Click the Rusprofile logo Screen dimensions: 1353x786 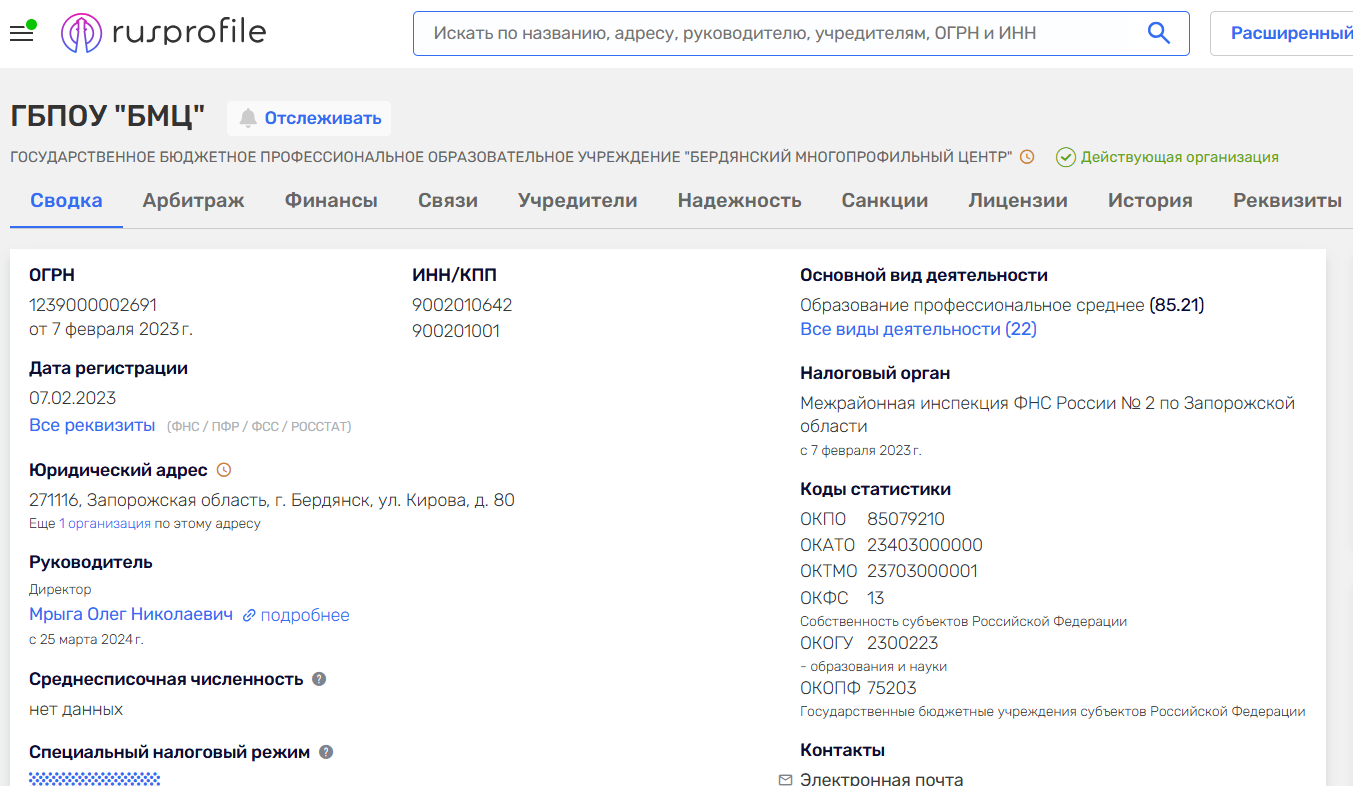(x=164, y=33)
